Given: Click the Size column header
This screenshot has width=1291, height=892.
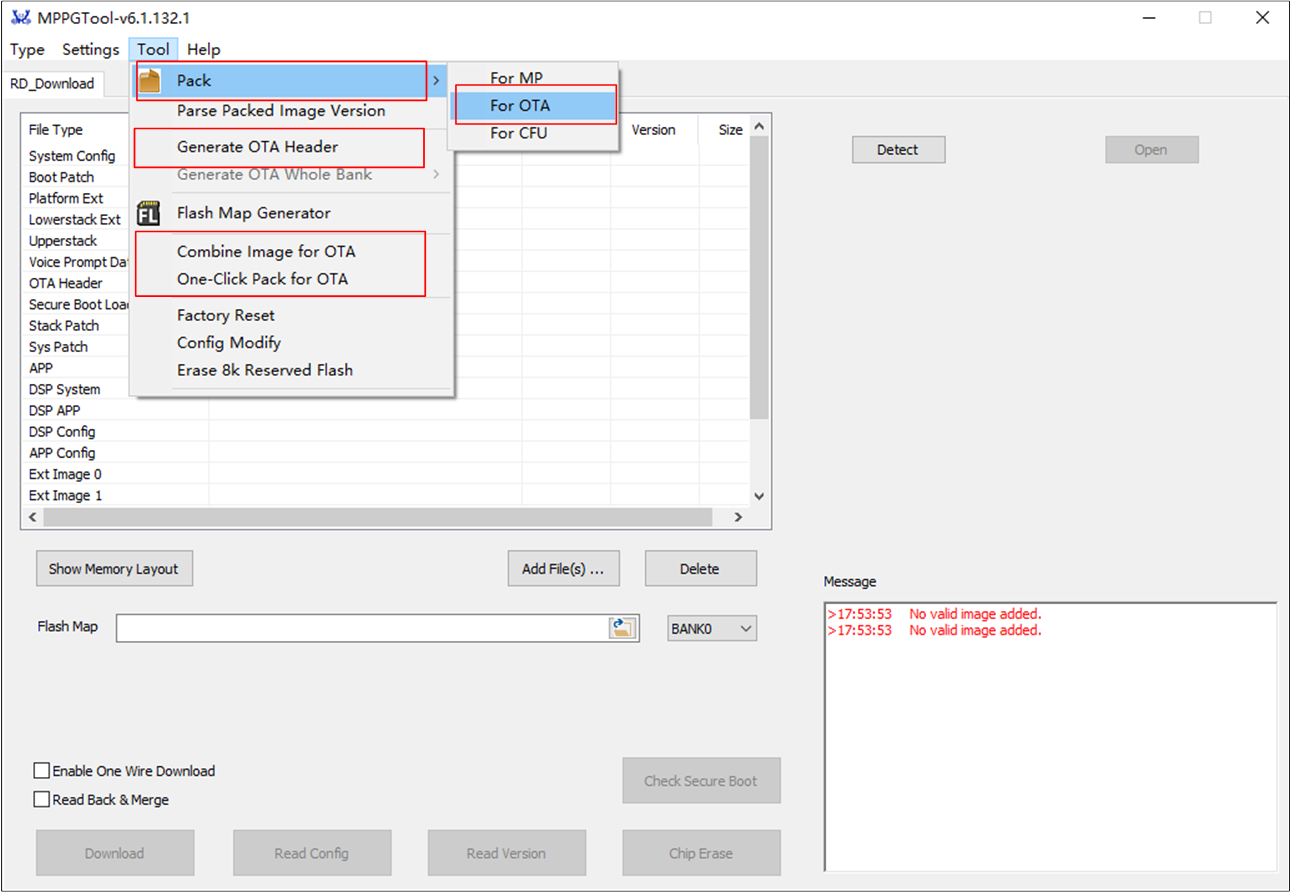Looking at the screenshot, I should pos(730,130).
